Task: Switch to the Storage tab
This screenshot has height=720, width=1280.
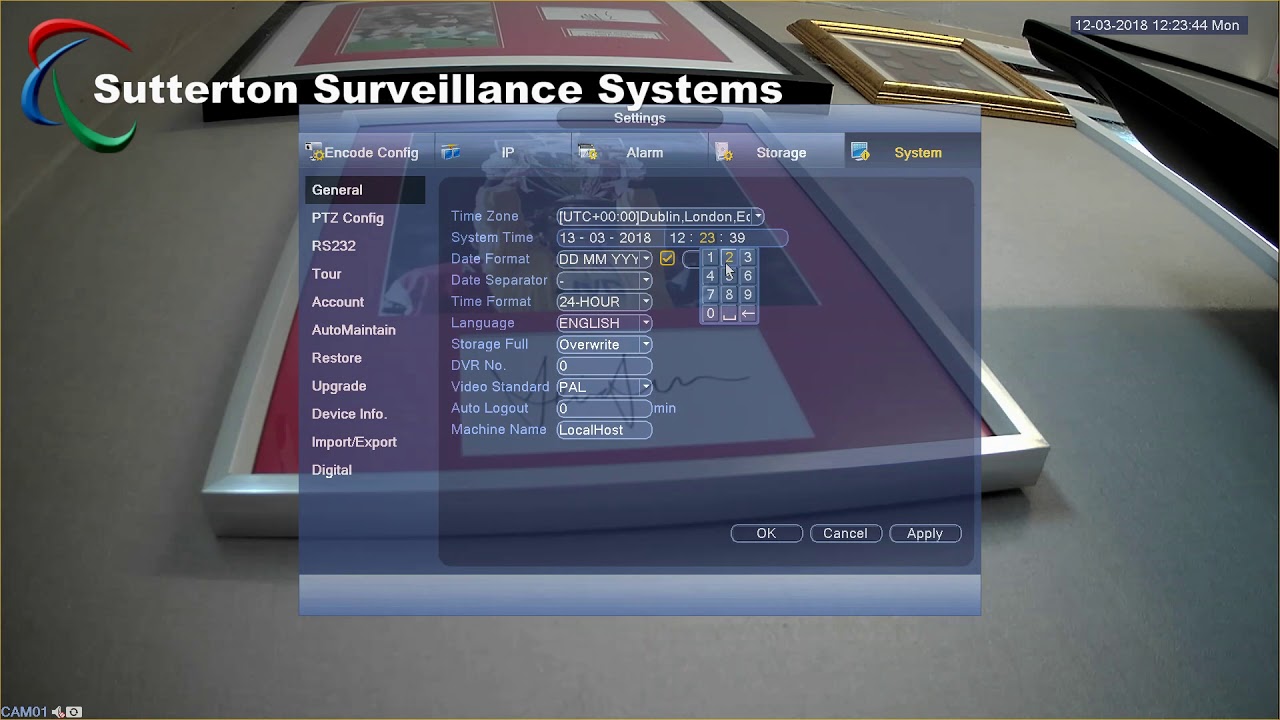Action: 776,152
